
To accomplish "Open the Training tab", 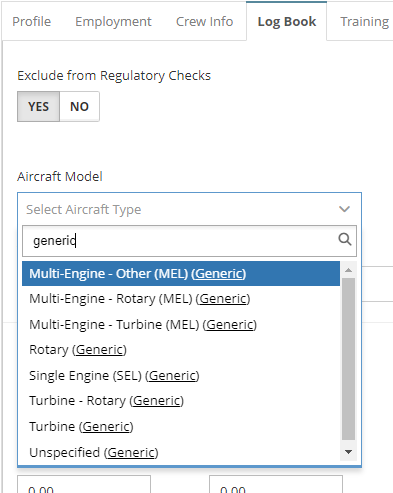I will [364, 22].
